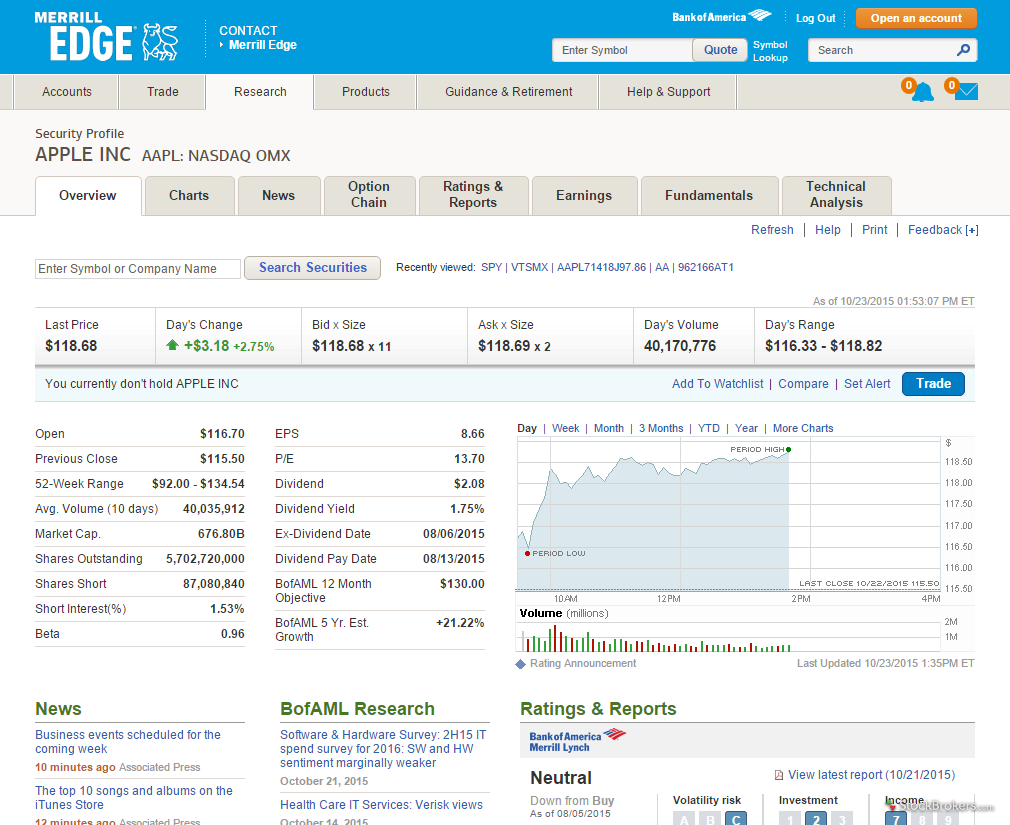Select the Research navigation tab
The height and width of the screenshot is (825, 1010).
click(260, 92)
